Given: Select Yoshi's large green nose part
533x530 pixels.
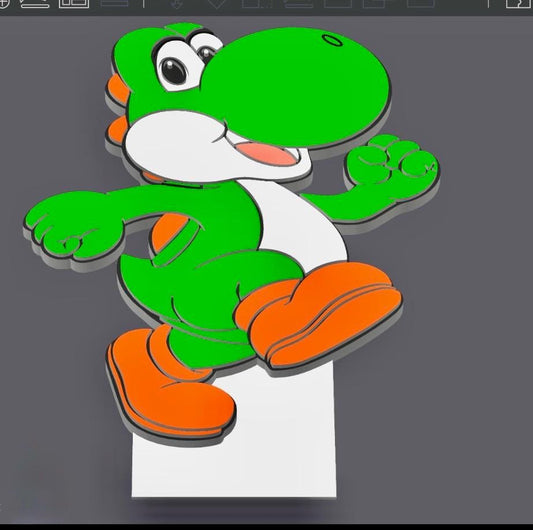Looking at the screenshot, I should coord(296,87).
